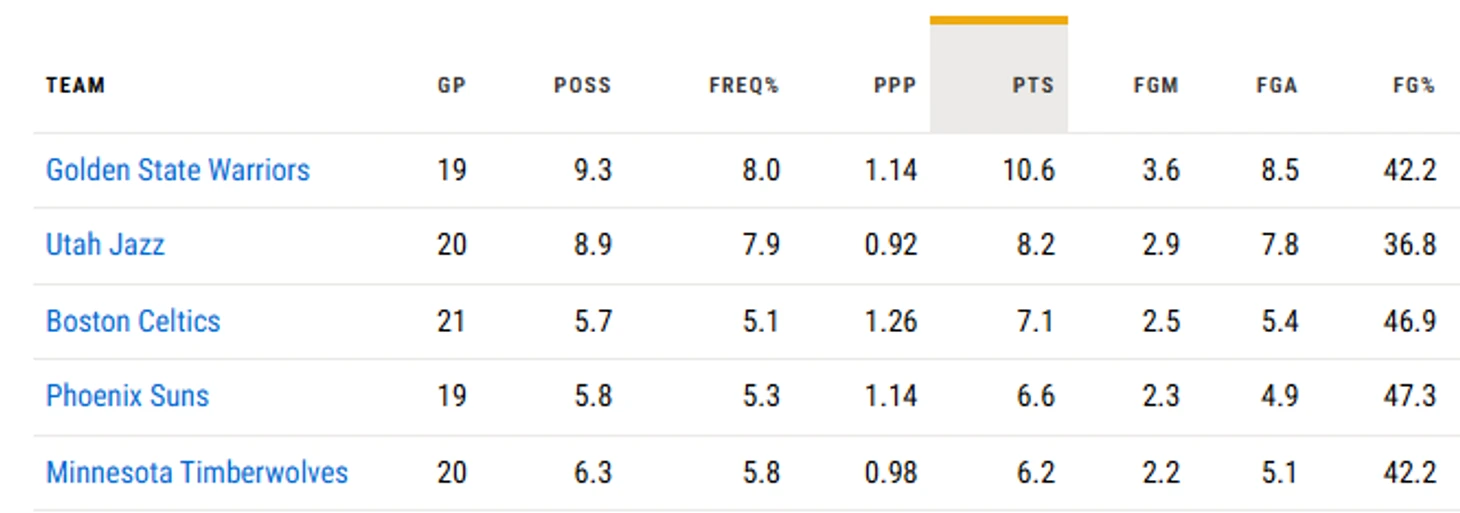
Task: Open the Utah Jazz team page
Action: [x=105, y=245]
